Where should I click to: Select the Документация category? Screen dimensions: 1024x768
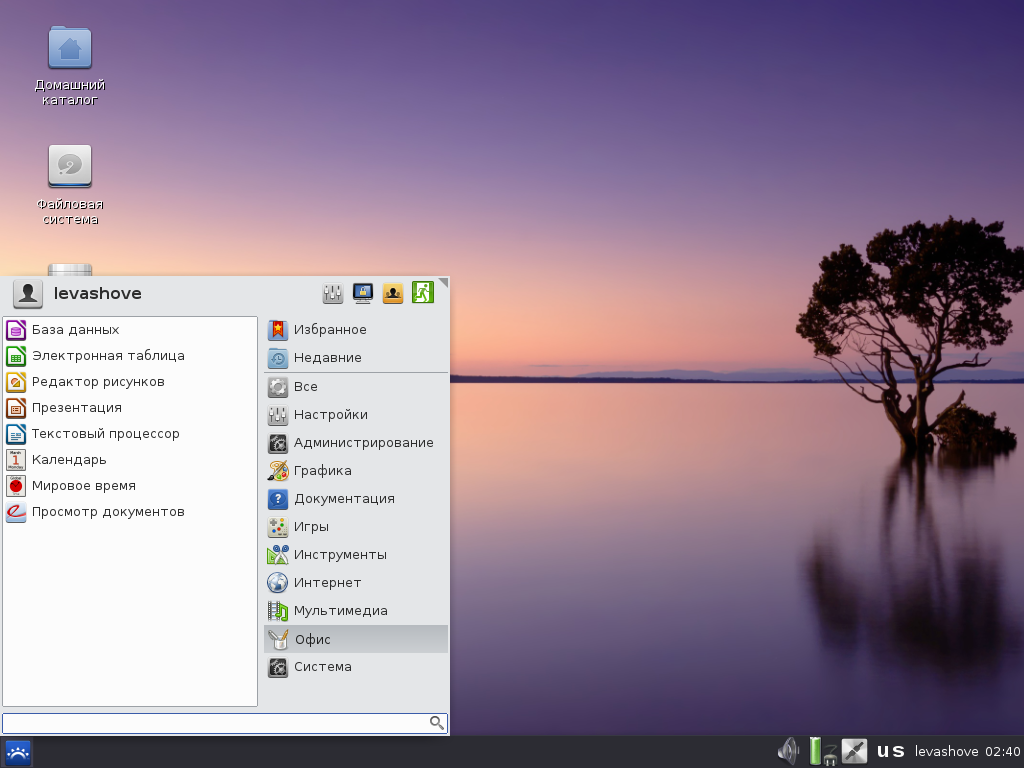tap(356, 499)
